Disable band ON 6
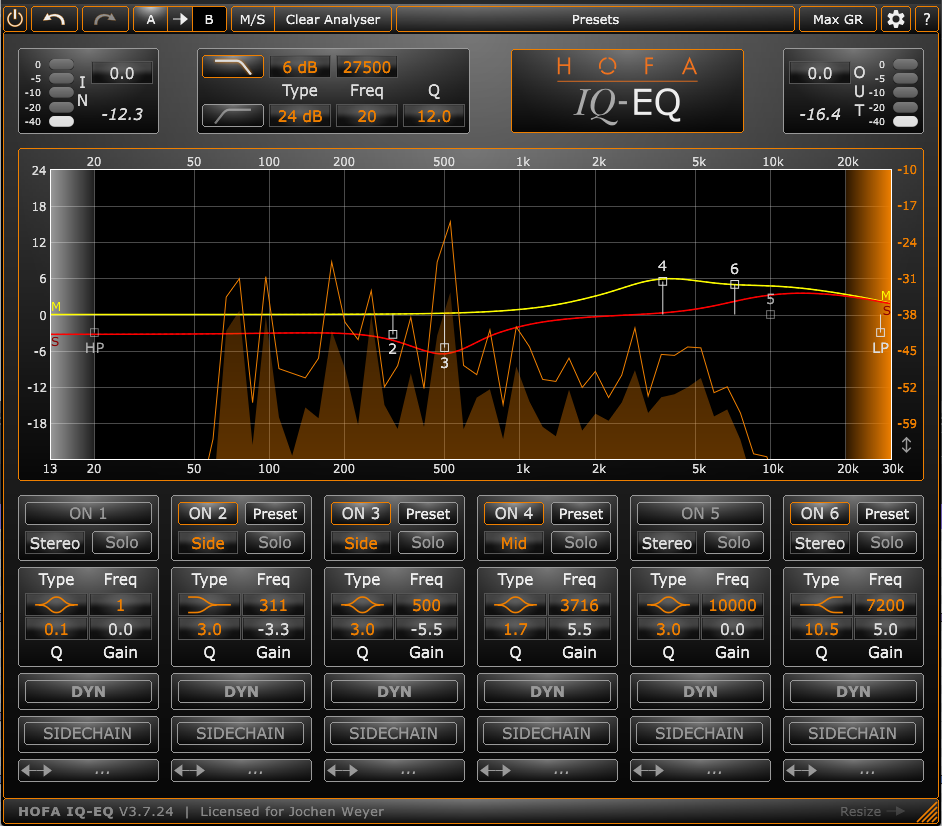 [820, 514]
